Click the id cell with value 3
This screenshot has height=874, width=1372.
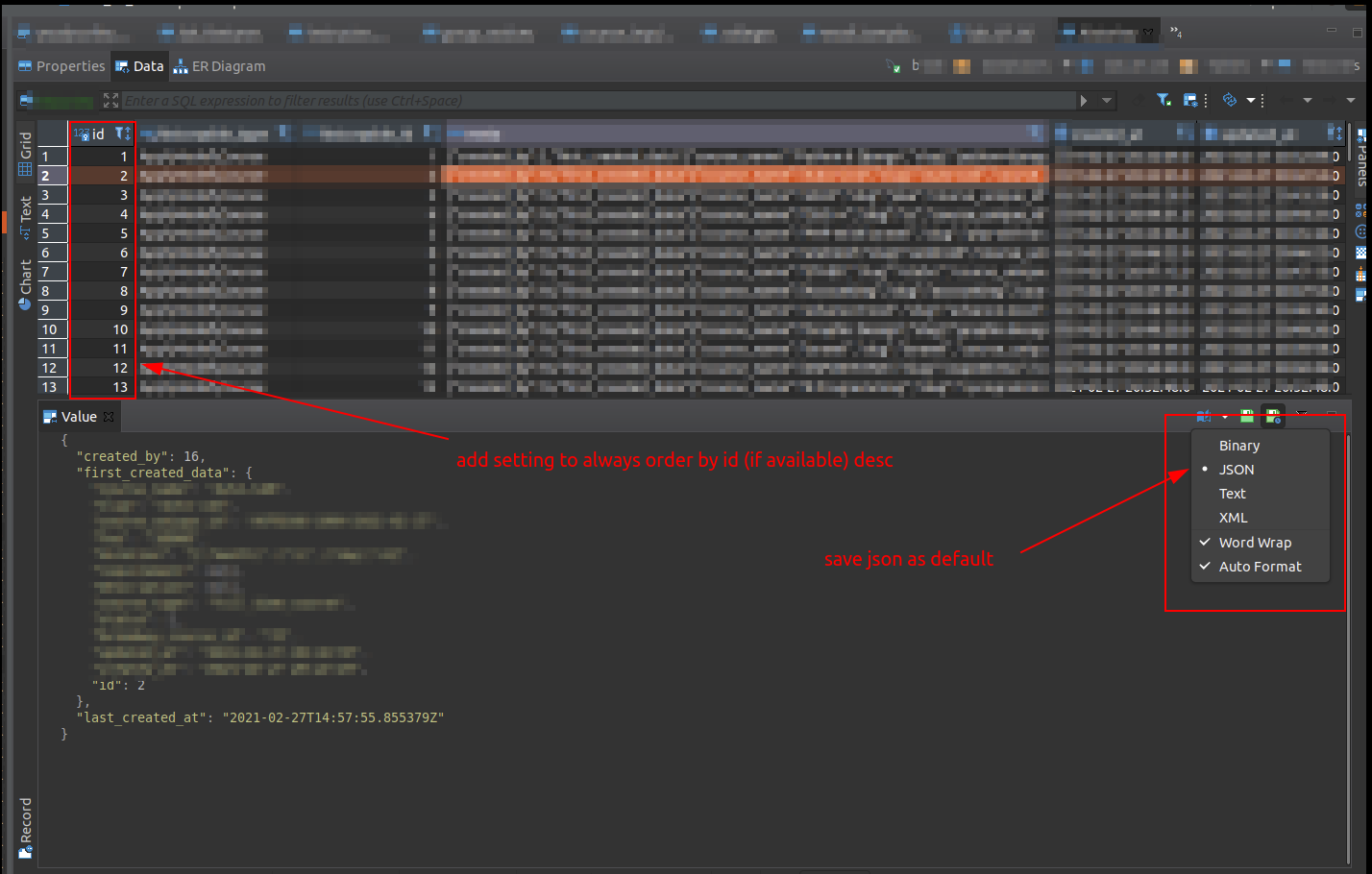tap(102, 195)
